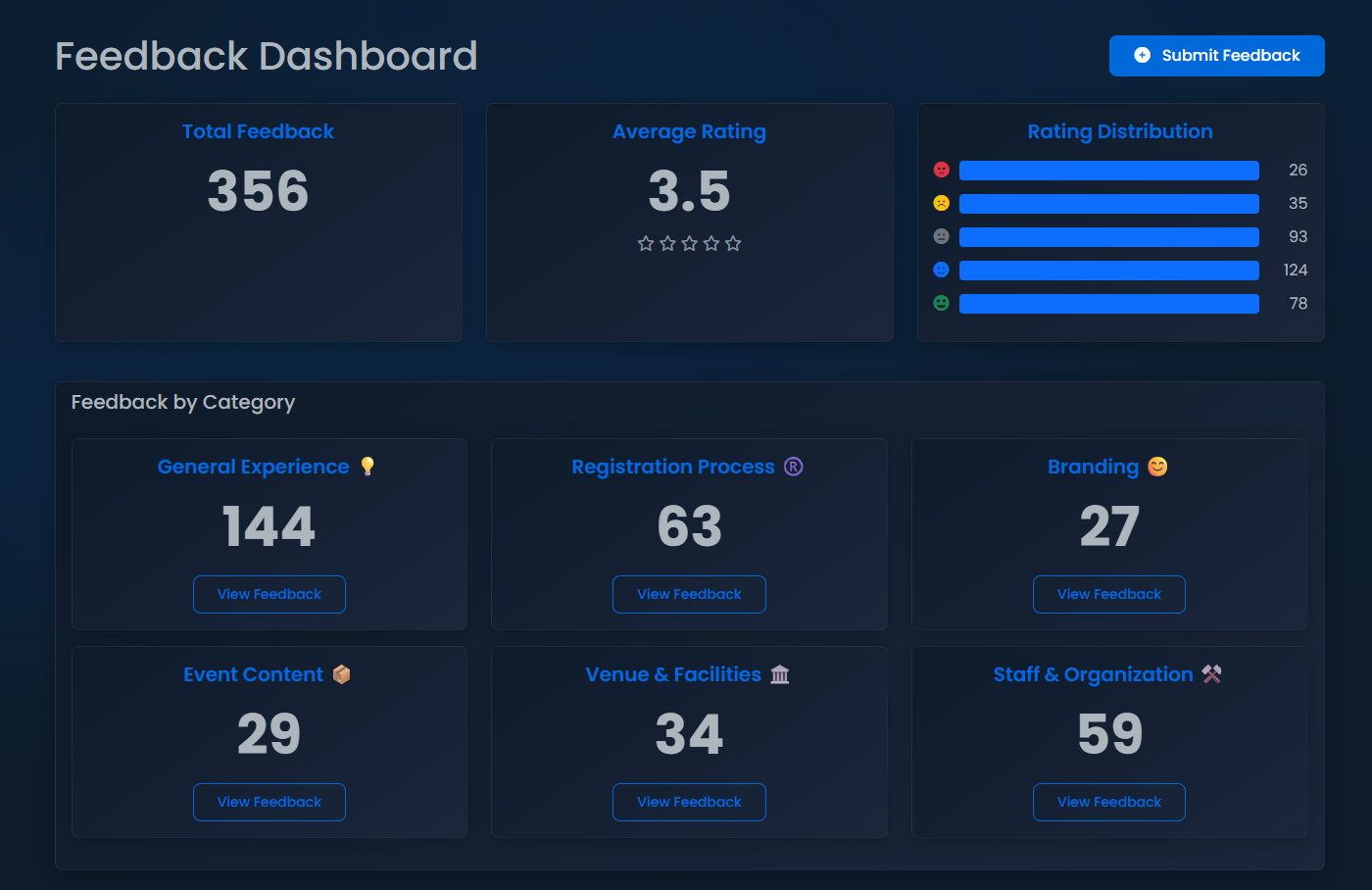Screen dimensions: 1372x890
Task: Click the rating bar showing 124 responses
Action: click(x=1108, y=271)
